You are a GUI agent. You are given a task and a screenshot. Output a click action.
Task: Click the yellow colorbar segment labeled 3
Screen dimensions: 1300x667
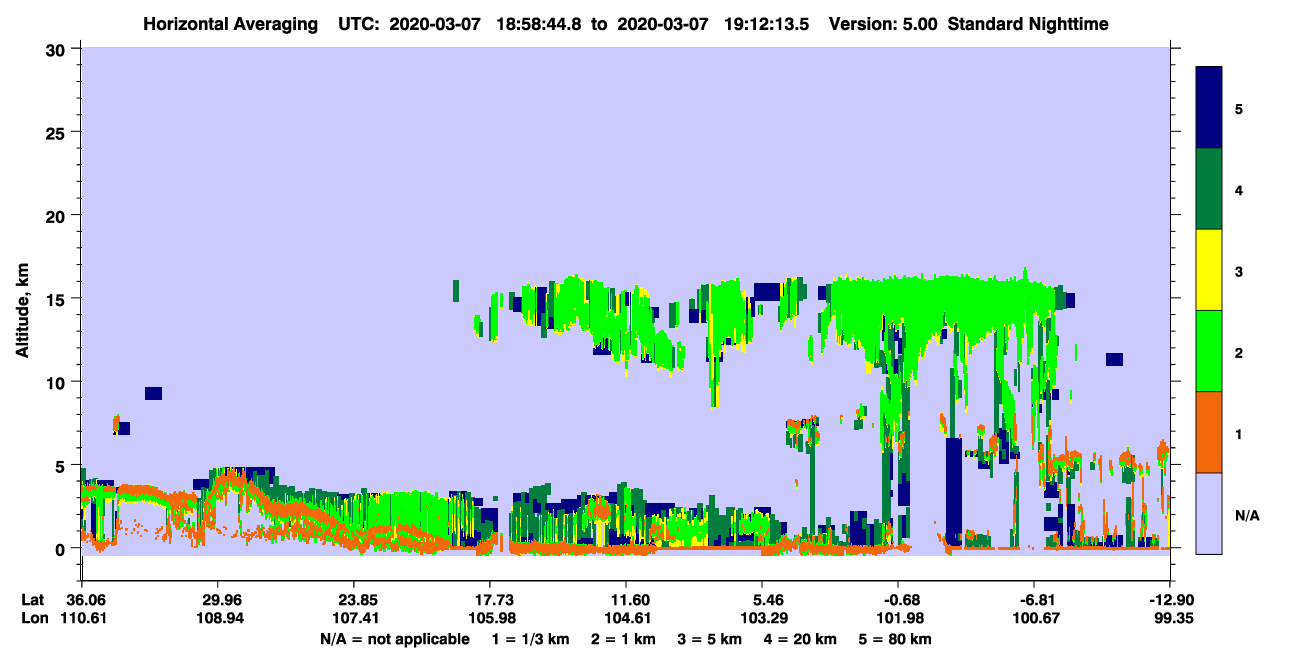pos(1209,270)
